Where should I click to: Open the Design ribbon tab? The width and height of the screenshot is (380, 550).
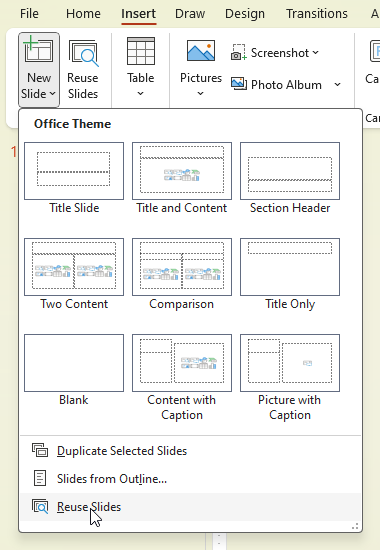[x=245, y=14]
